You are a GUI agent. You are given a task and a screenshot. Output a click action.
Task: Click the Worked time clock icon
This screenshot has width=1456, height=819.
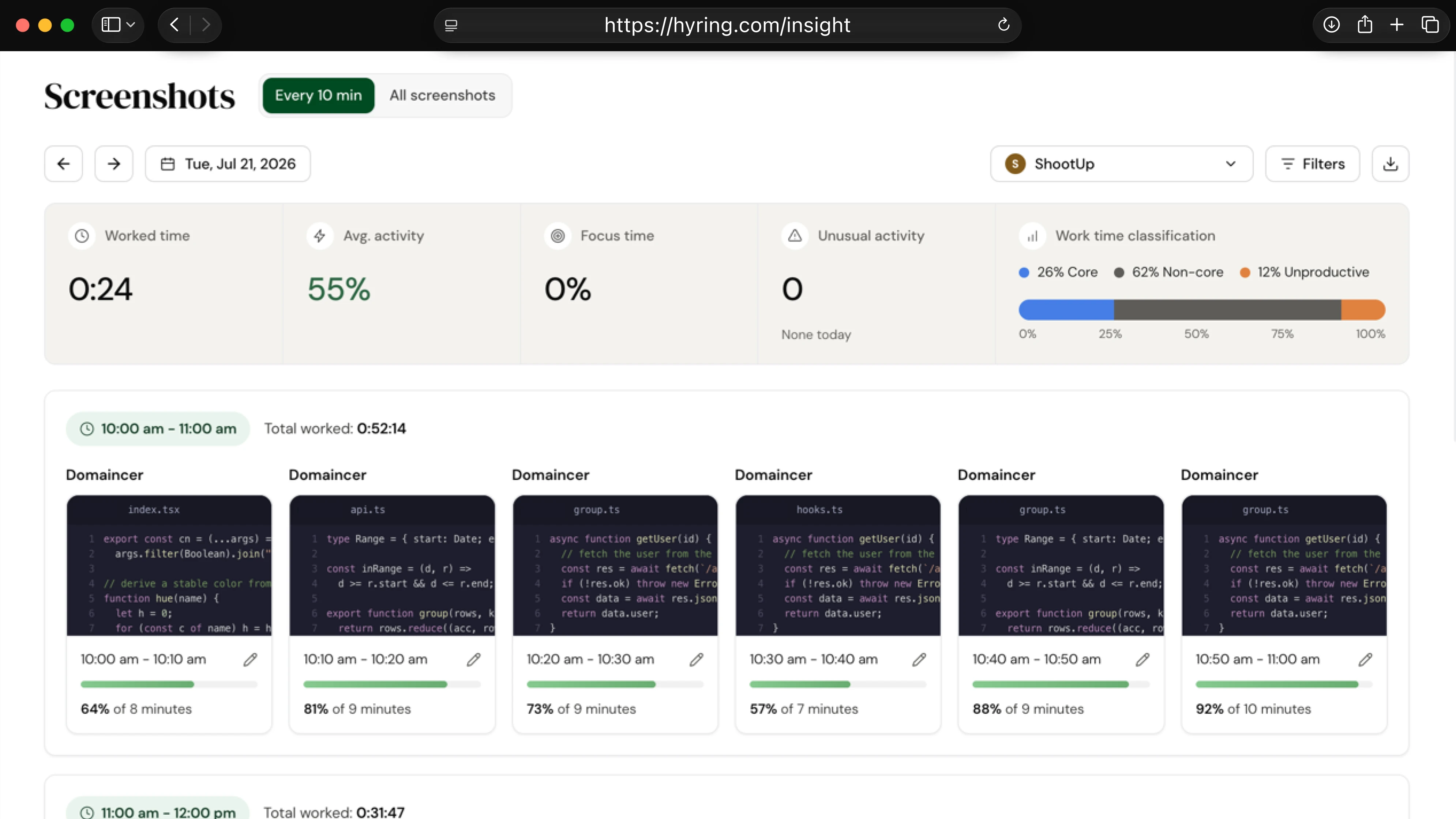coord(82,235)
